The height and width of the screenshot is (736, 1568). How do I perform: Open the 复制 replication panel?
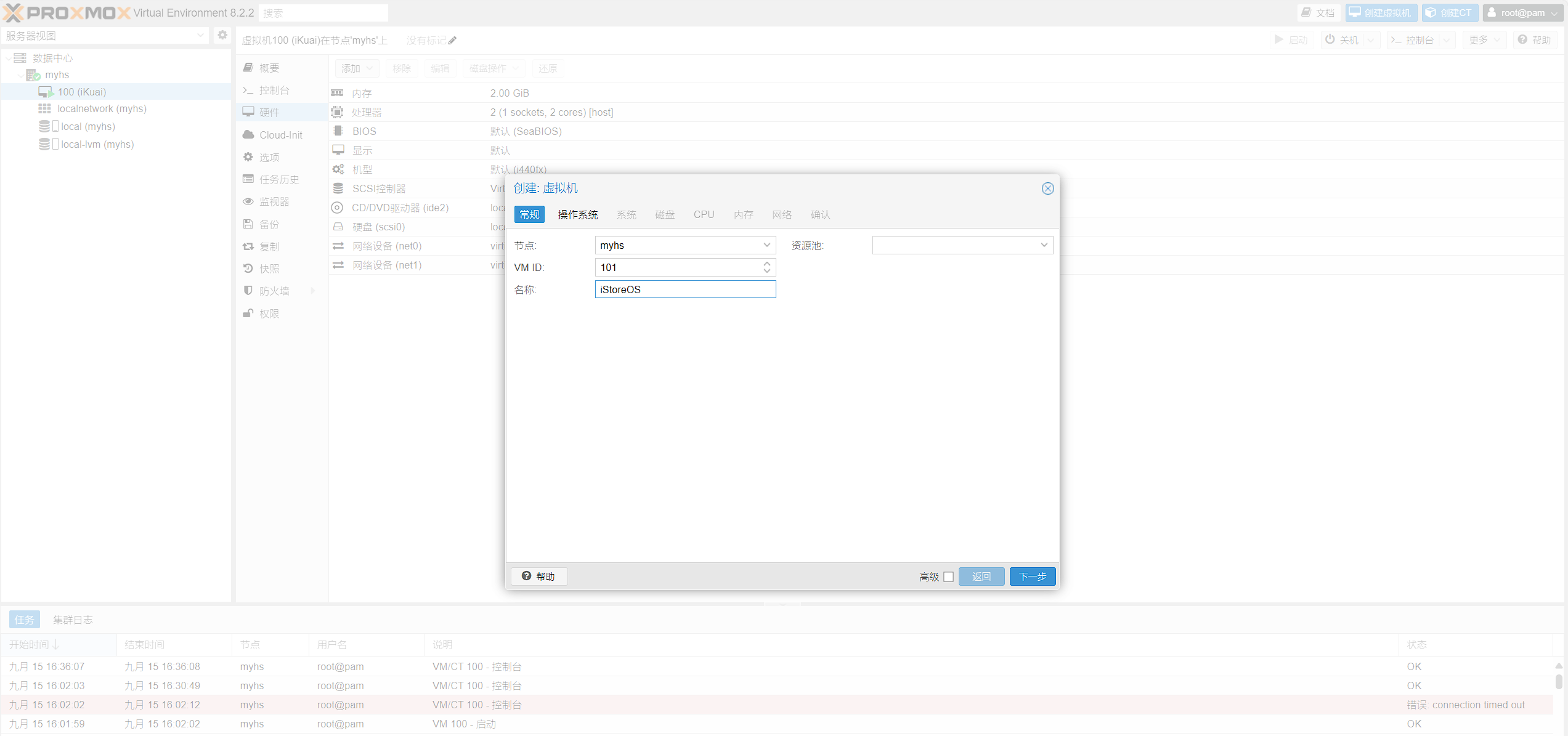click(282, 247)
